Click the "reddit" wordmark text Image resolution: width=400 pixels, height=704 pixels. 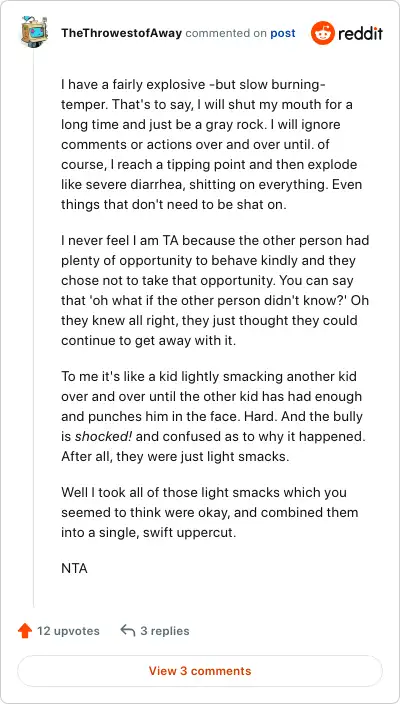coord(360,33)
